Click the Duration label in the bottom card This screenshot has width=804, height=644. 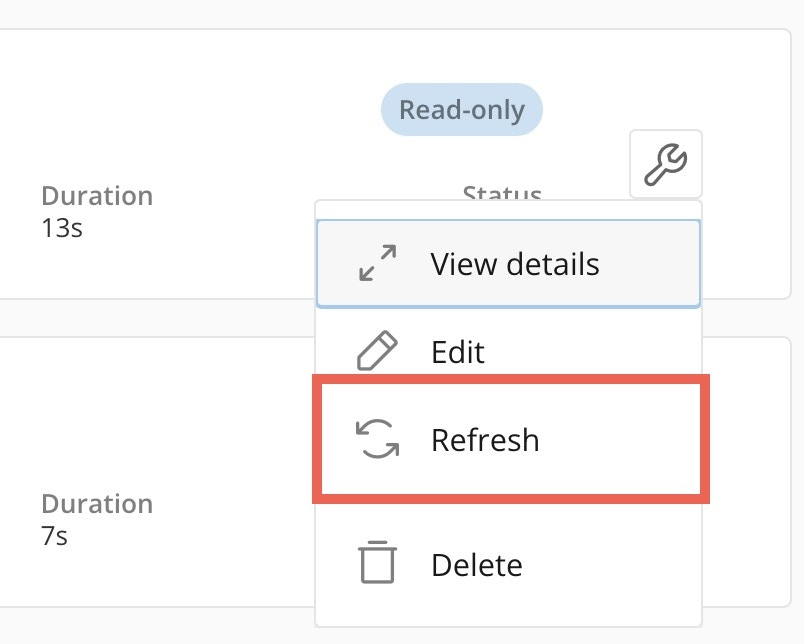coord(97,503)
